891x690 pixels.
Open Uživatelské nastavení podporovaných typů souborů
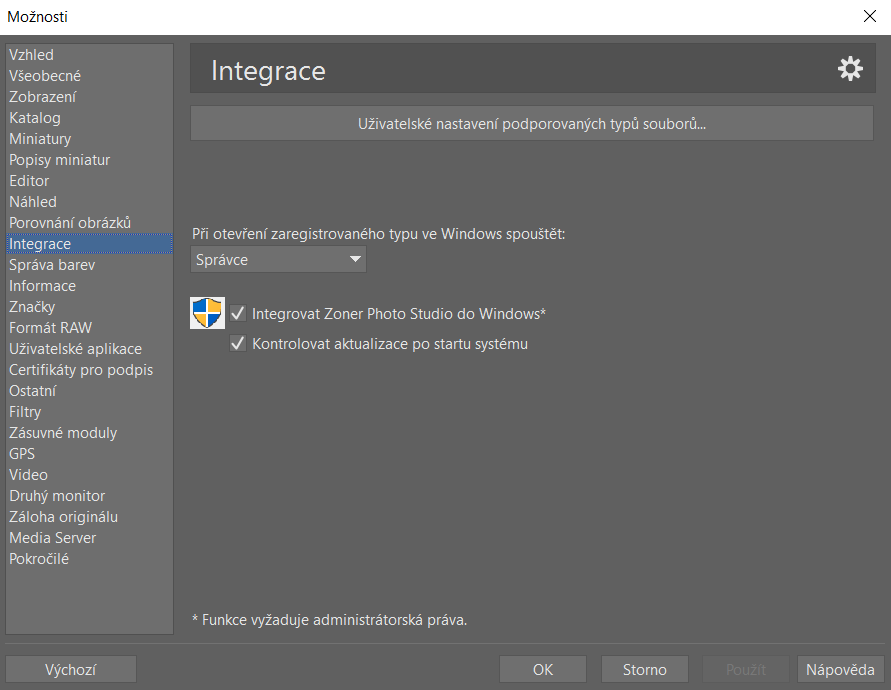point(532,123)
